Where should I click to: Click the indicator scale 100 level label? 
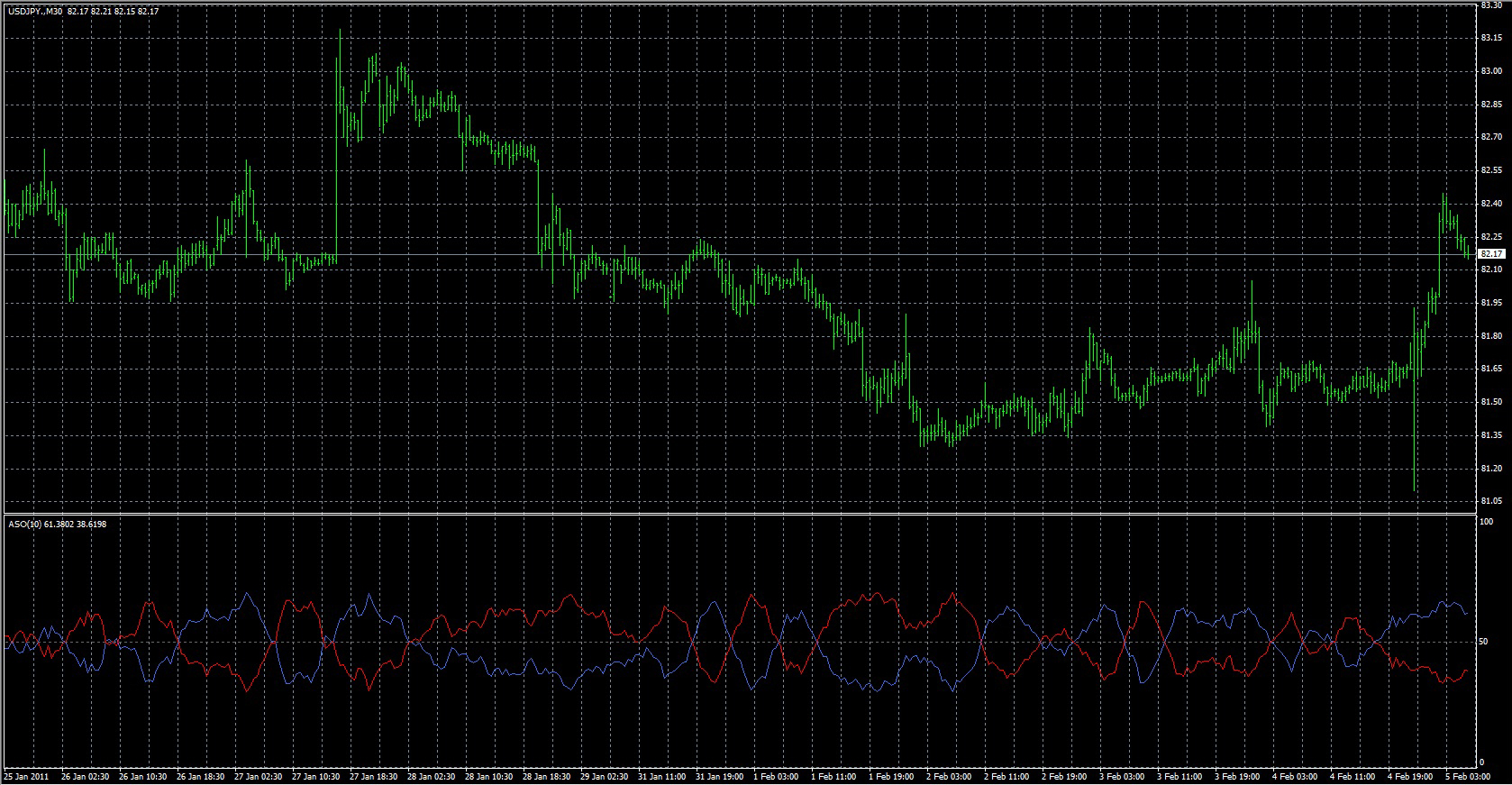1487,522
